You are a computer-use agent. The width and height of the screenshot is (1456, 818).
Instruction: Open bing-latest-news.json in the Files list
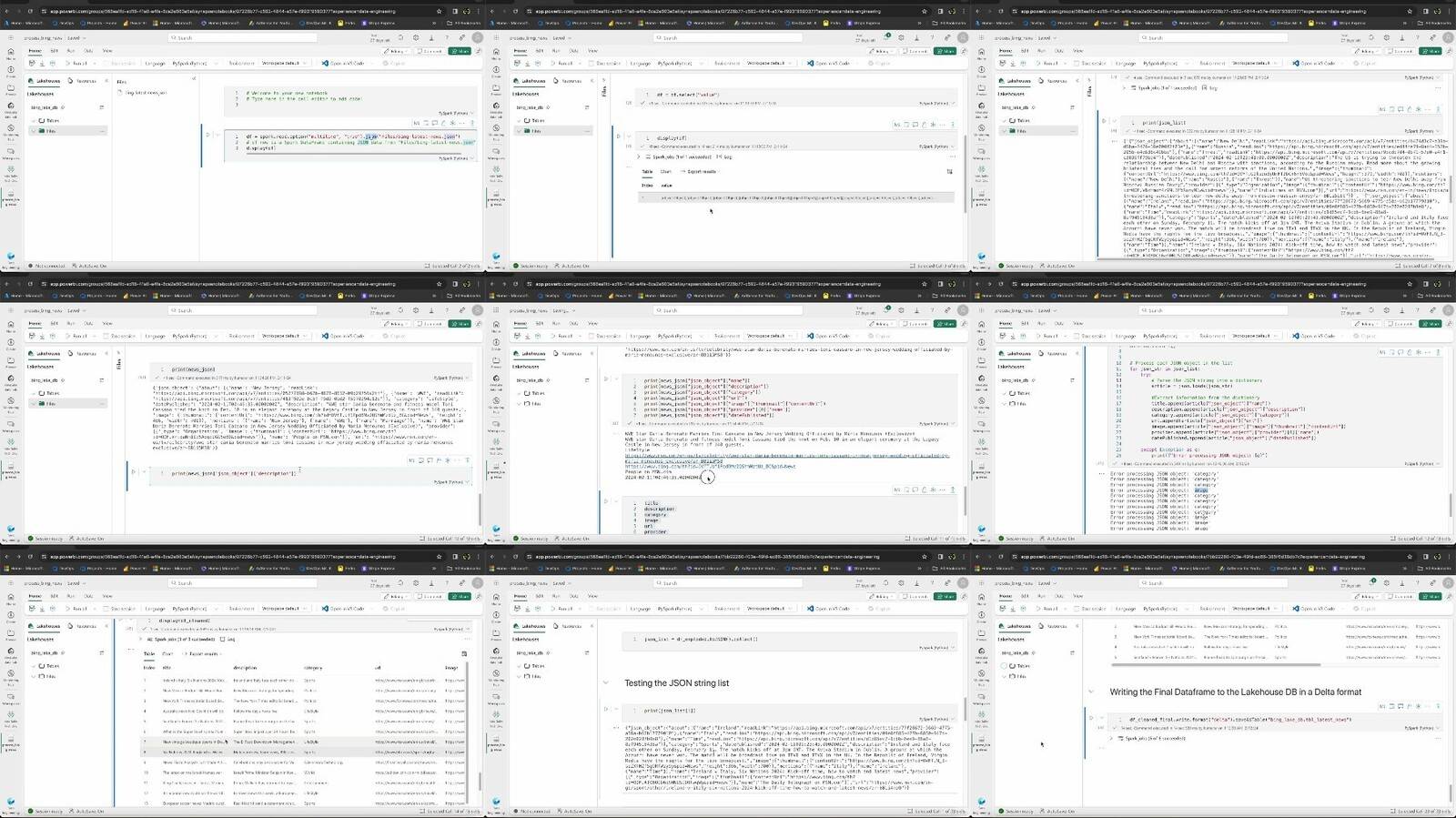146,93
